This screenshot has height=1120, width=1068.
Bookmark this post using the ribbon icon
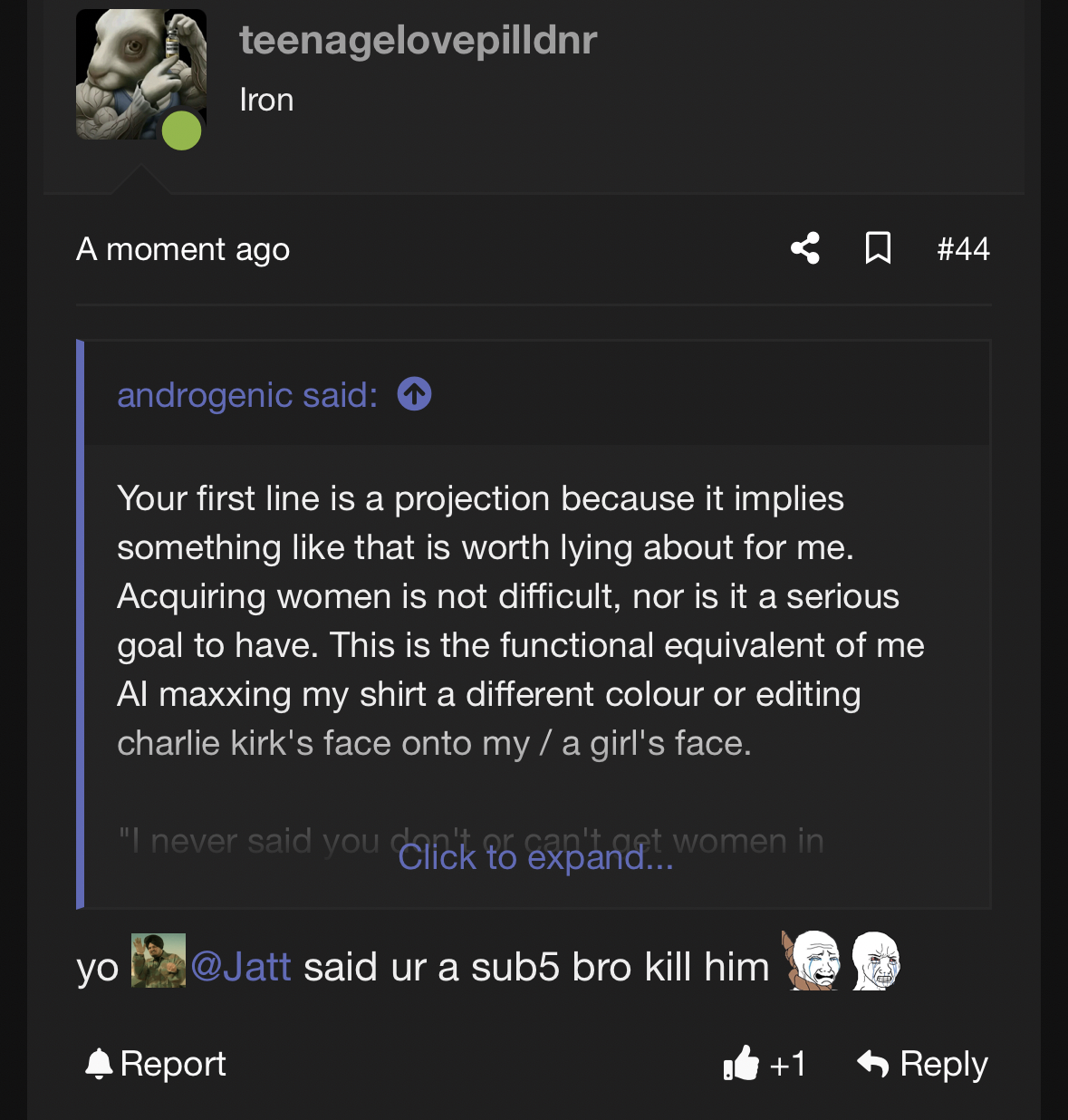point(878,248)
